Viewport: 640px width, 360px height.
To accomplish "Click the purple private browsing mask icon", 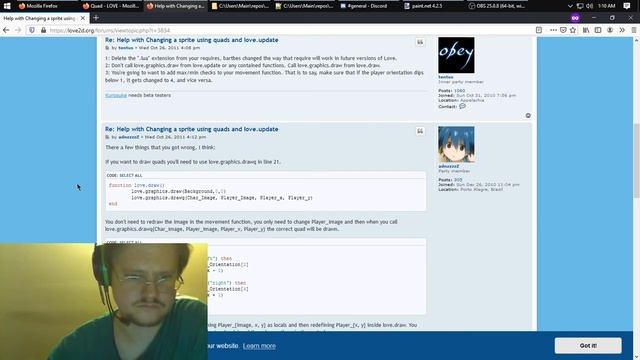I will 575,18.
